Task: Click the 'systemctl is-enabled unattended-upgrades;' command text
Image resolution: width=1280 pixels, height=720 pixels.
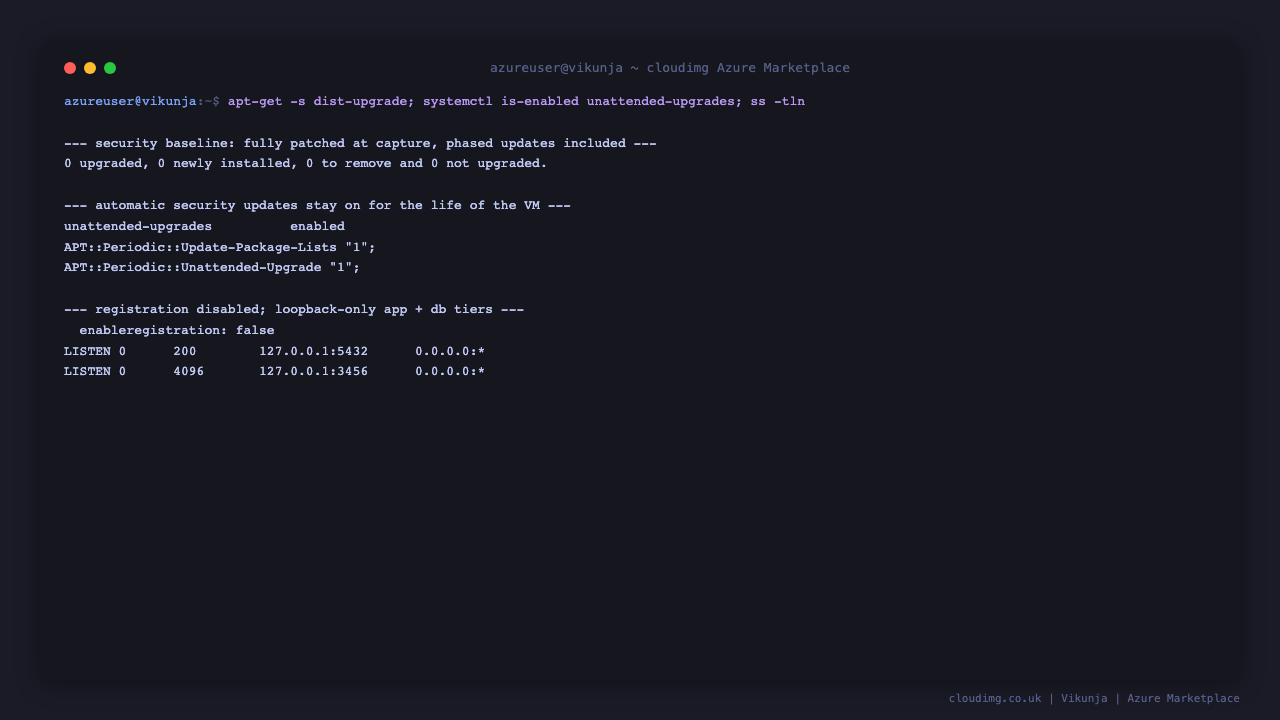Action: (x=583, y=101)
